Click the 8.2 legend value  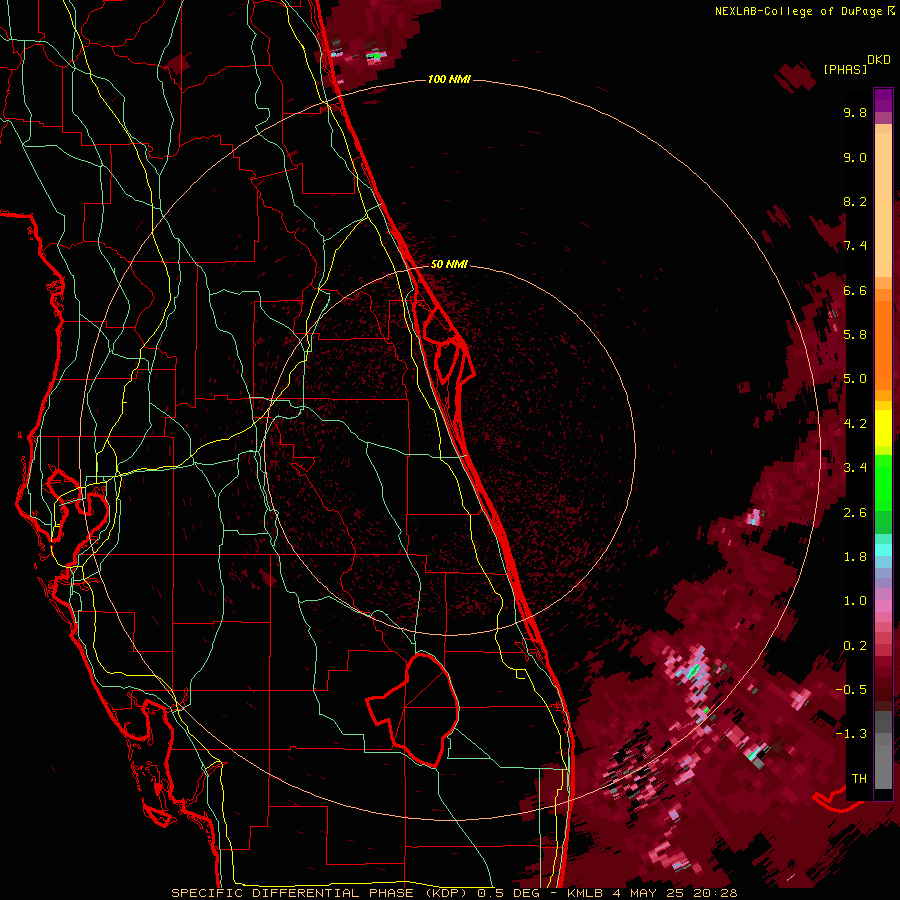pyautogui.click(x=855, y=201)
